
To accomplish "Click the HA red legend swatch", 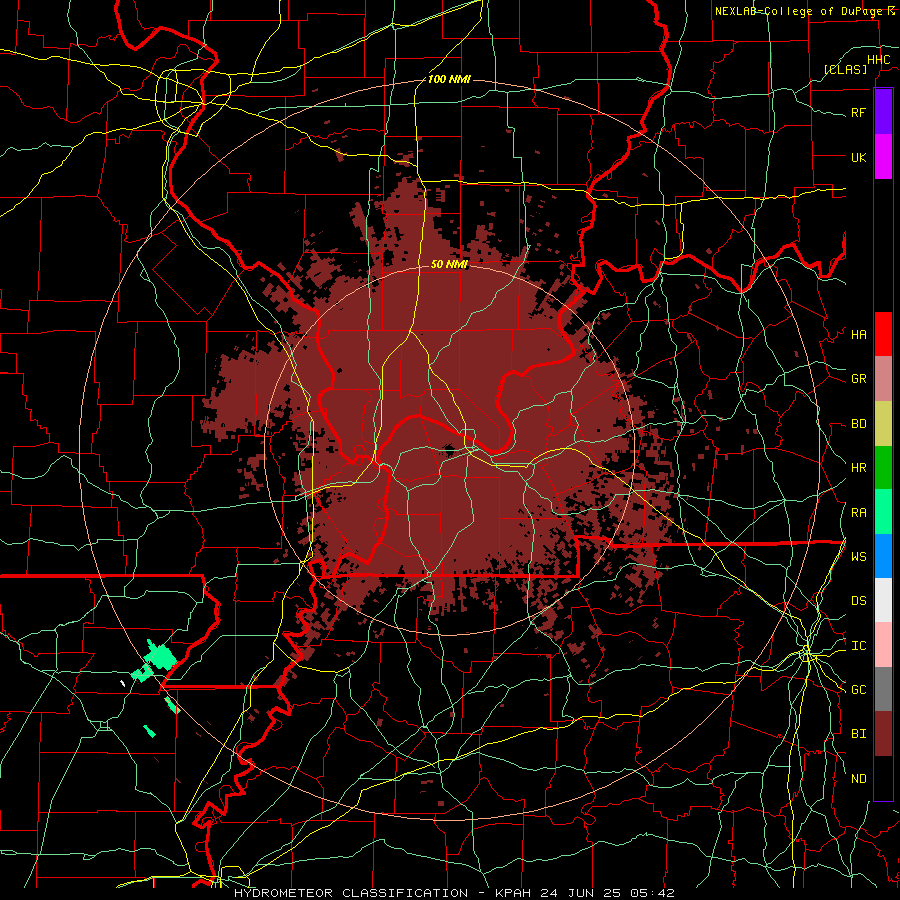I will pyautogui.click(x=883, y=334).
